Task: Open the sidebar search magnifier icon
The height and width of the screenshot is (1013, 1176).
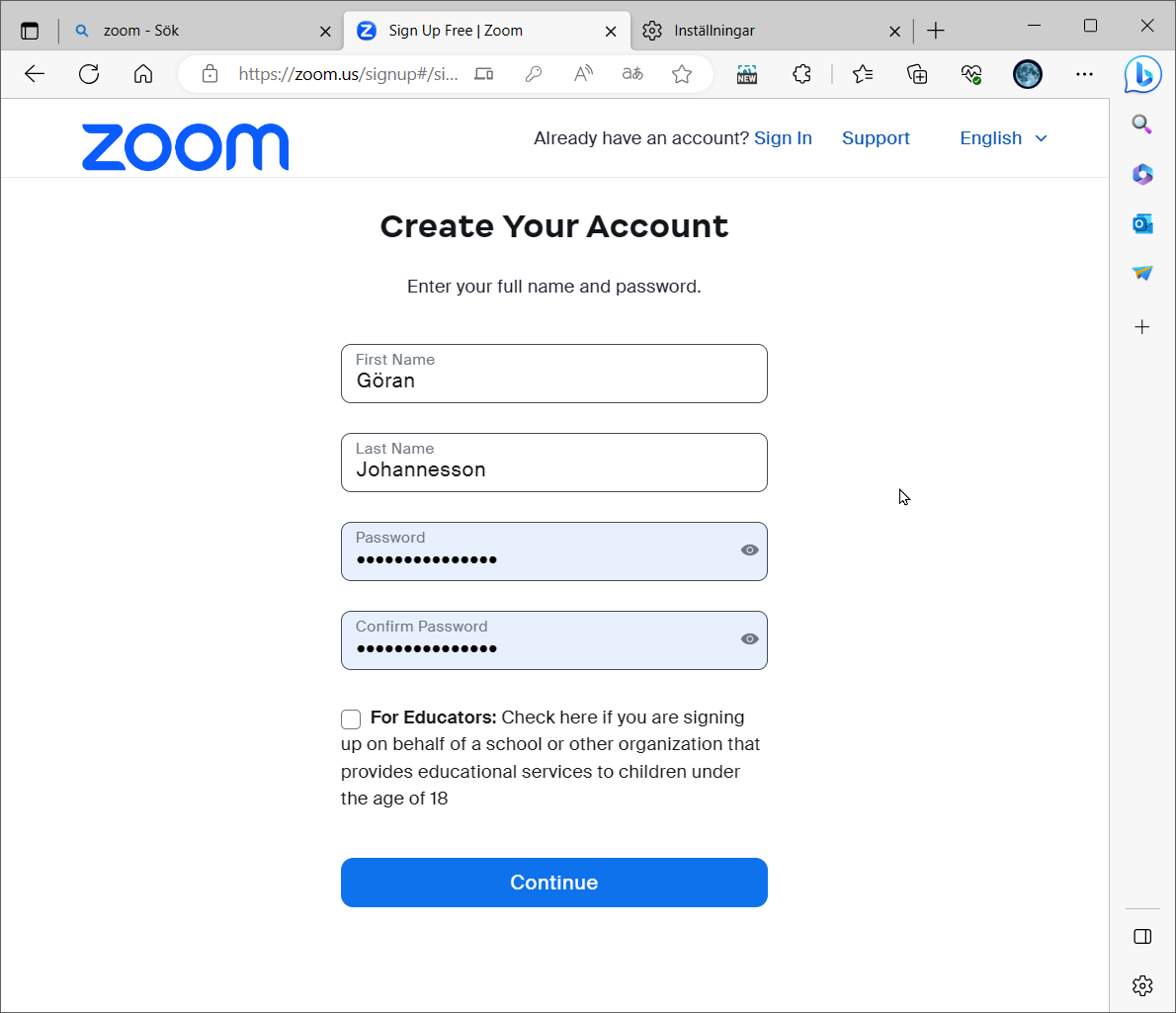Action: pos(1142,125)
